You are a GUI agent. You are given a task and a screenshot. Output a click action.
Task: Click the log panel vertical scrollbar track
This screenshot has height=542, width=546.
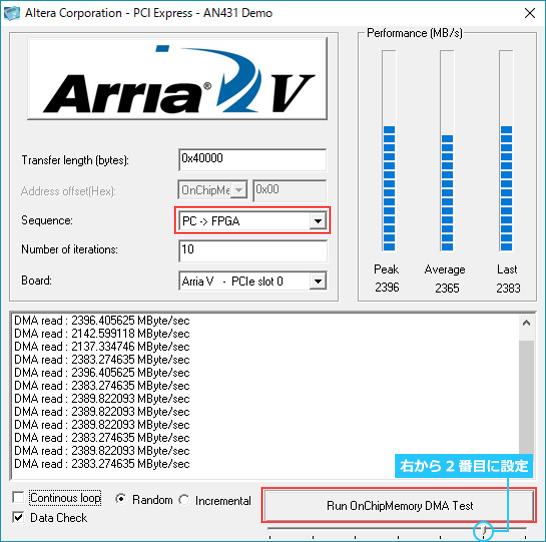526,397
